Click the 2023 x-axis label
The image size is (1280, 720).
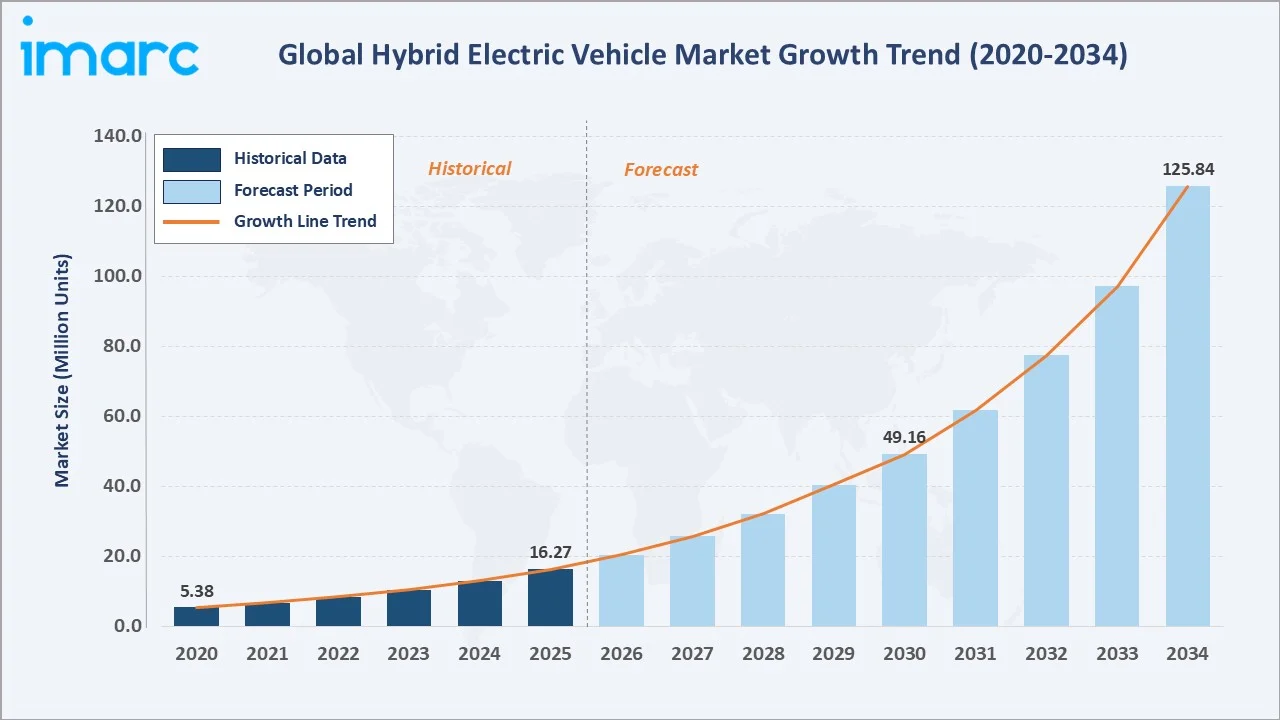pos(409,654)
